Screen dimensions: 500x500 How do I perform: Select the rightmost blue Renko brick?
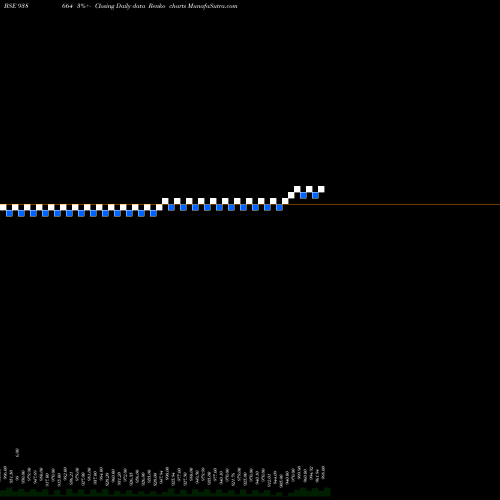pyautogui.click(x=315, y=195)
